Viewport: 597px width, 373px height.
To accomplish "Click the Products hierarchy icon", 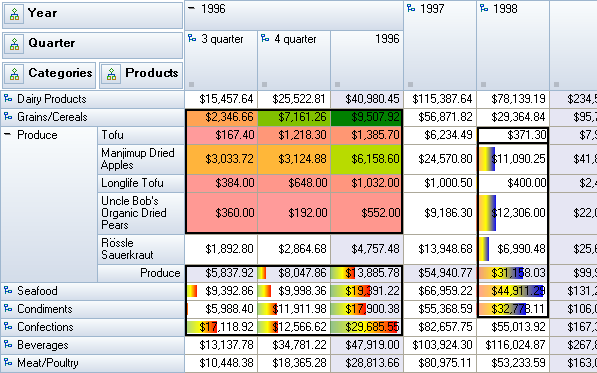I will click(x=111, y=74).
